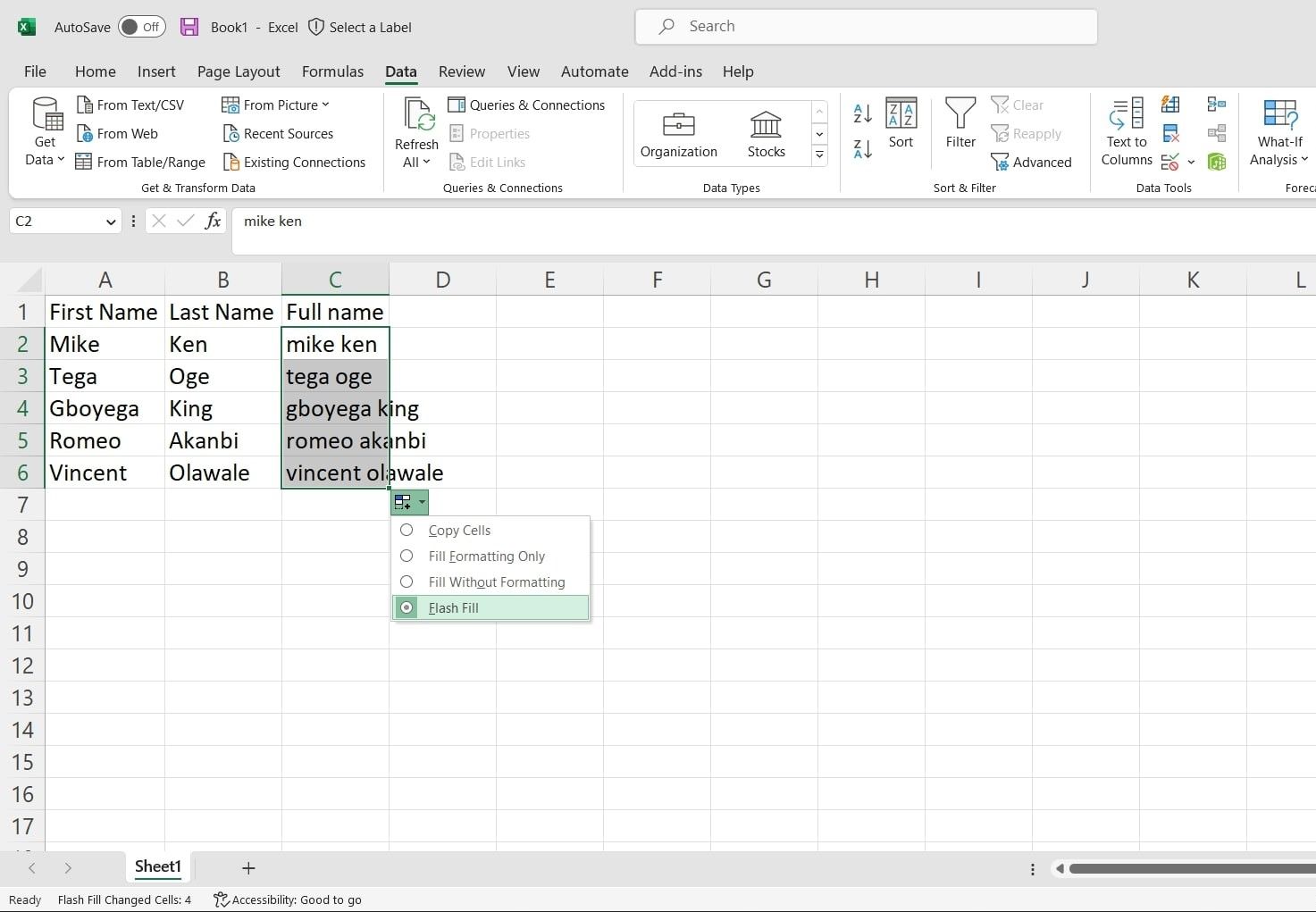Expand the Name Box dropdown arrow

[111, 222]
